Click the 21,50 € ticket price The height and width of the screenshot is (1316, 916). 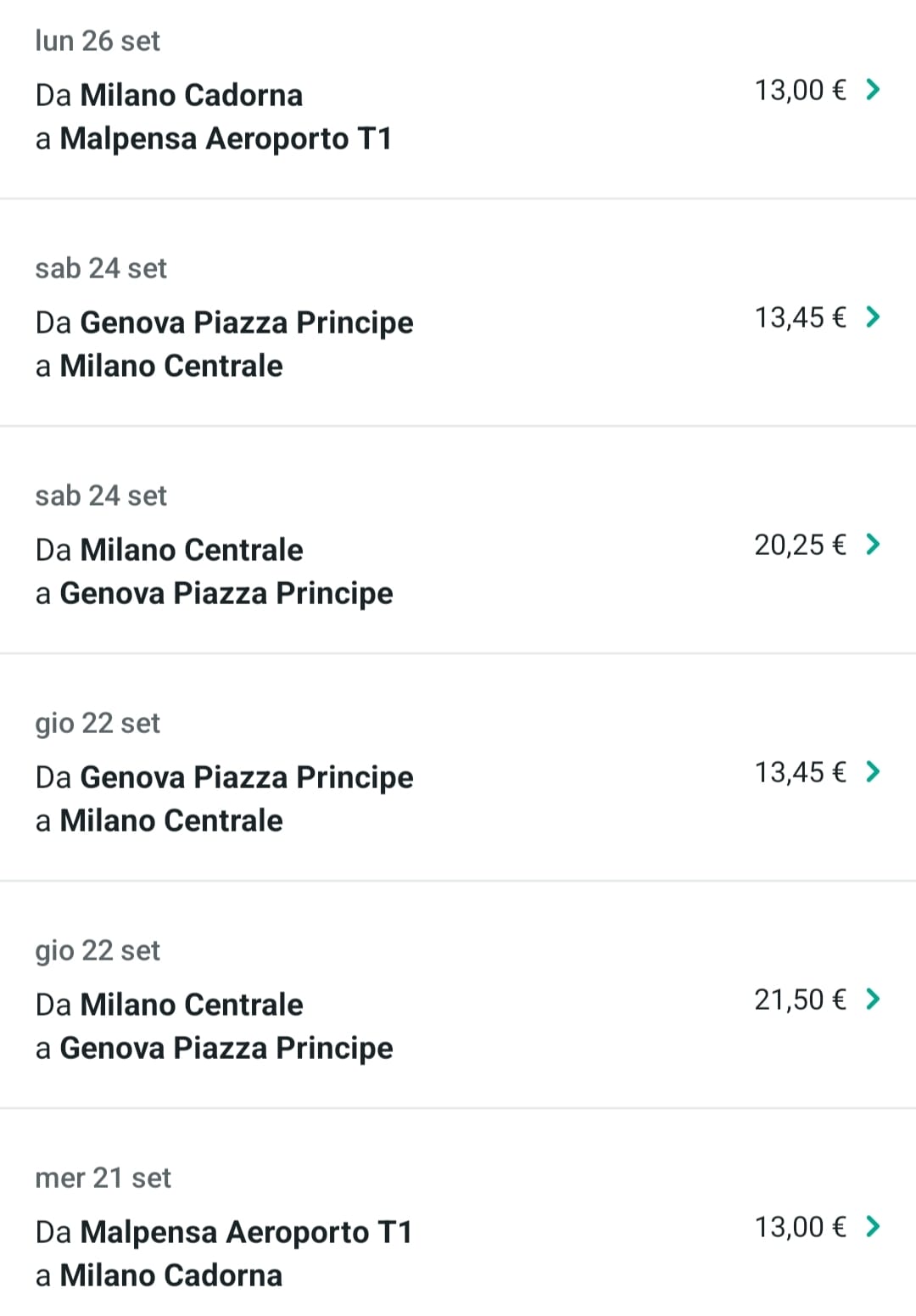(x=800, y=1000)
